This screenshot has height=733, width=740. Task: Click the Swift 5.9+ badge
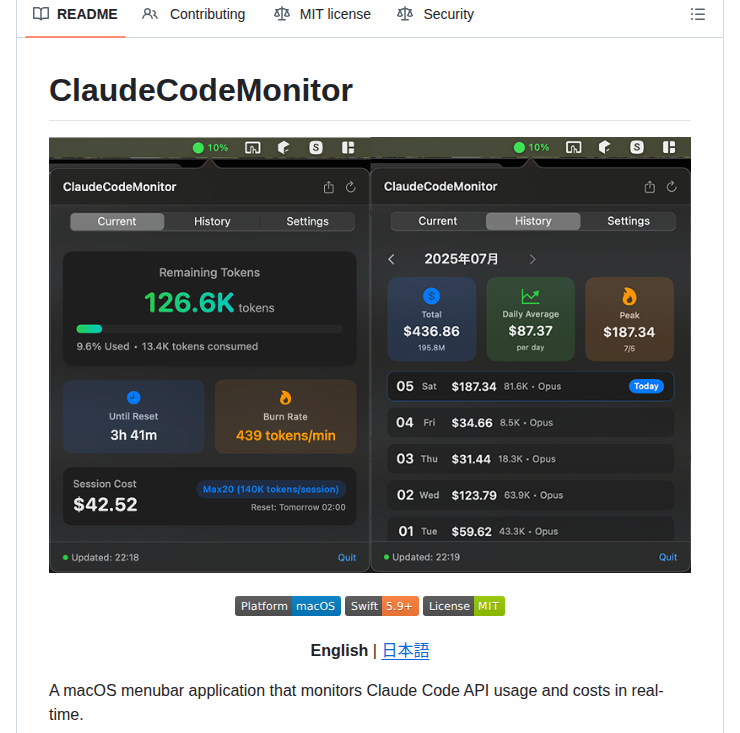(382, 606)
